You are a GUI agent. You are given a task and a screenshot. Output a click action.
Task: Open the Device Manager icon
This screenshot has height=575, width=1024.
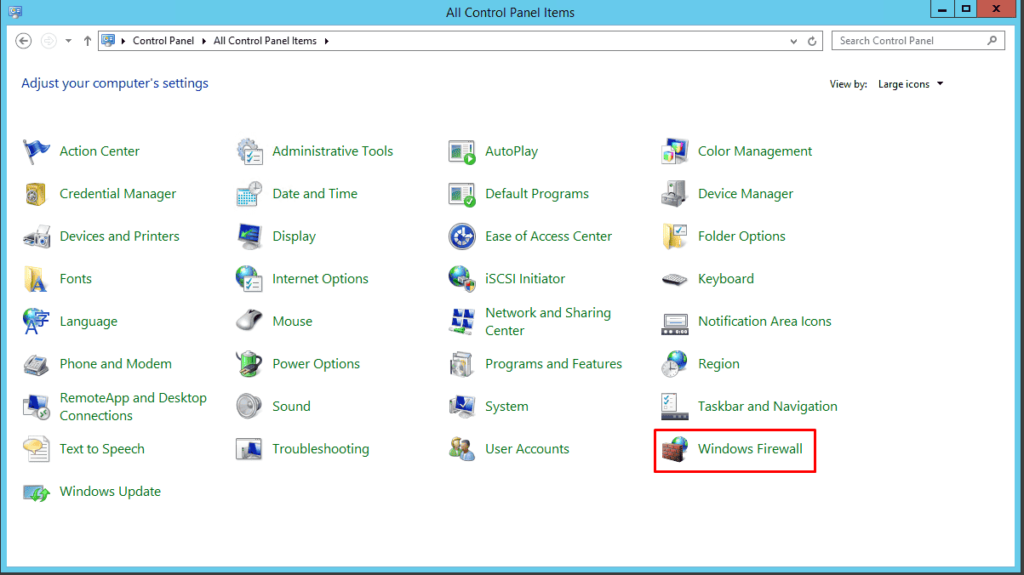(675, 194)
